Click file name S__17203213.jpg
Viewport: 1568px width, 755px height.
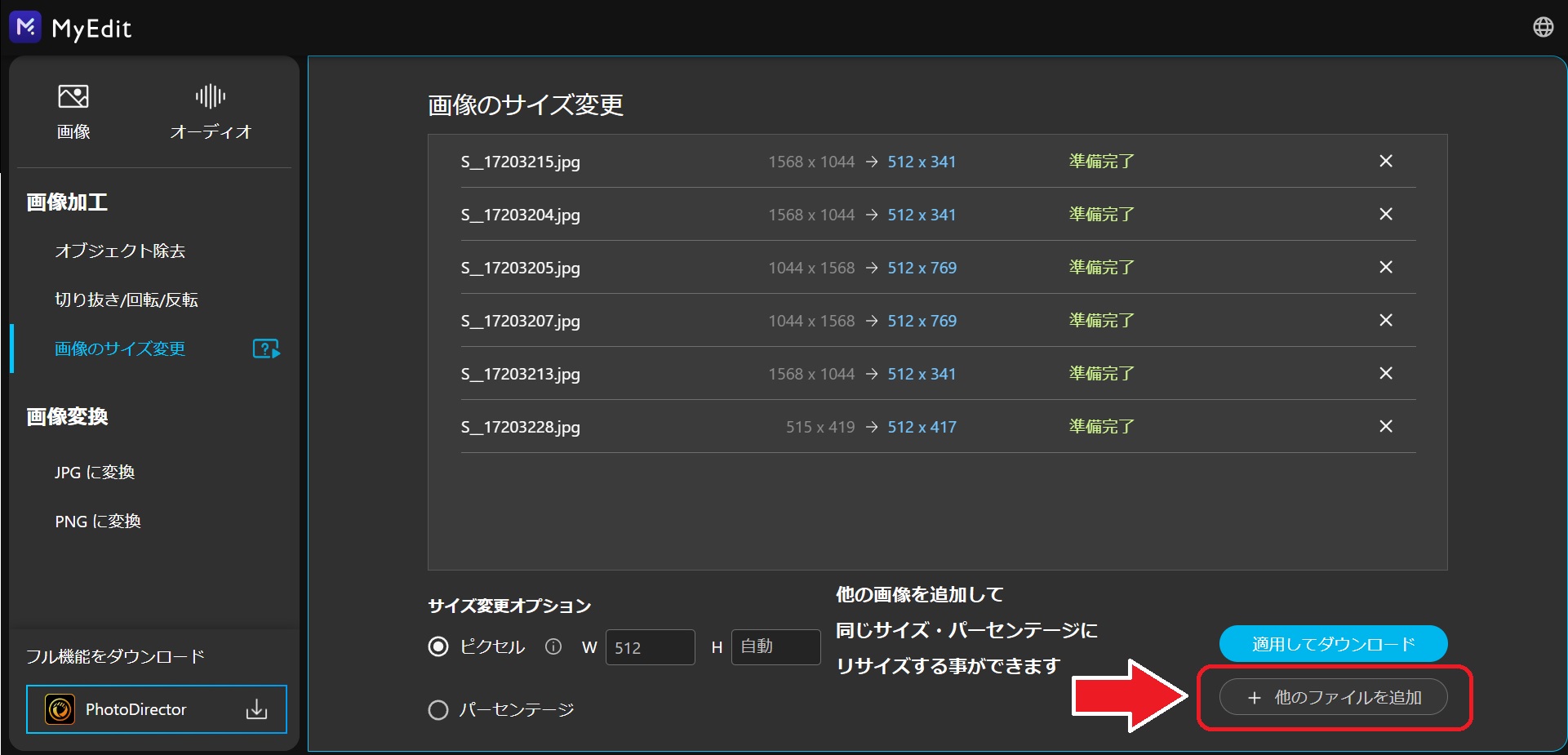521,374
